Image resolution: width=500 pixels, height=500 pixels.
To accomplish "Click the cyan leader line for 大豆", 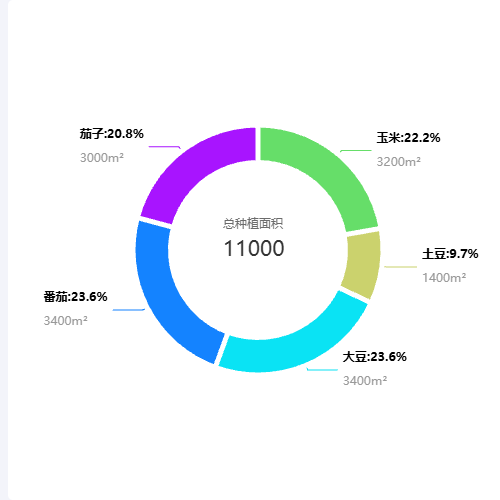I will click(322, 369).
